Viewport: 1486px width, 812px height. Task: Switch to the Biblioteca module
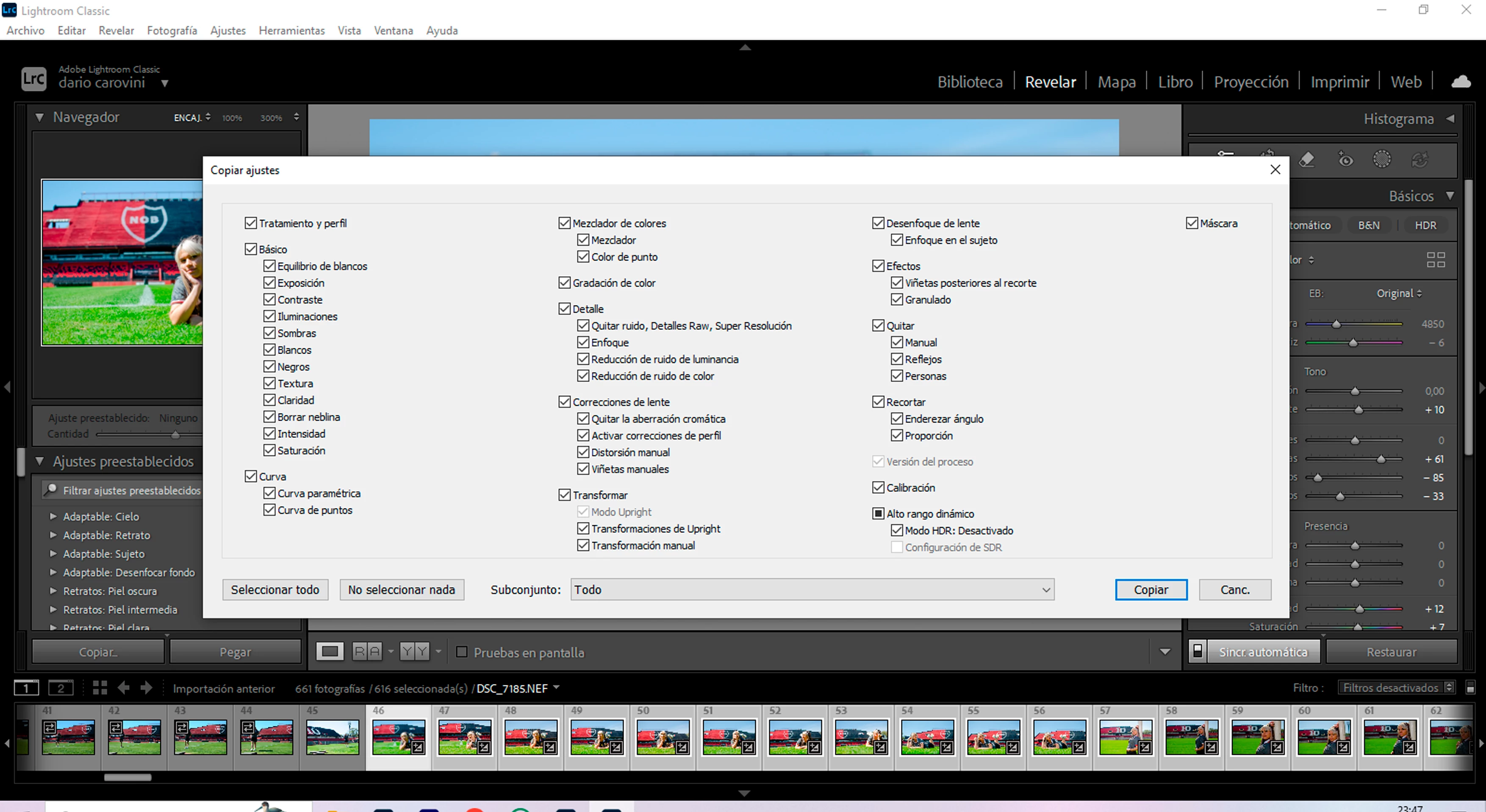coord(970,82)
